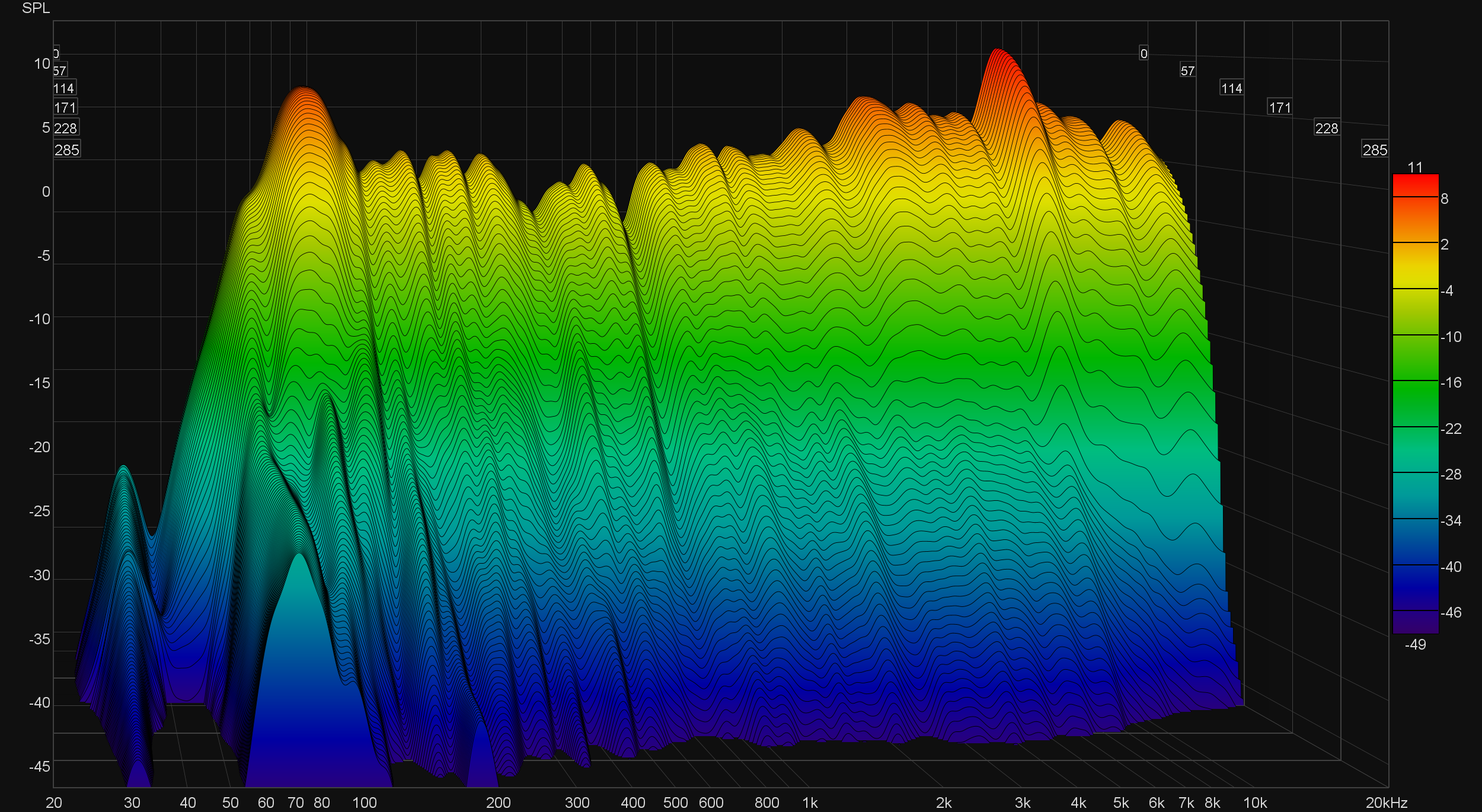This screenshot has width=1482, height=812.
Task: Click the red segment of the color scale
Action: [x=1415, y=185]
